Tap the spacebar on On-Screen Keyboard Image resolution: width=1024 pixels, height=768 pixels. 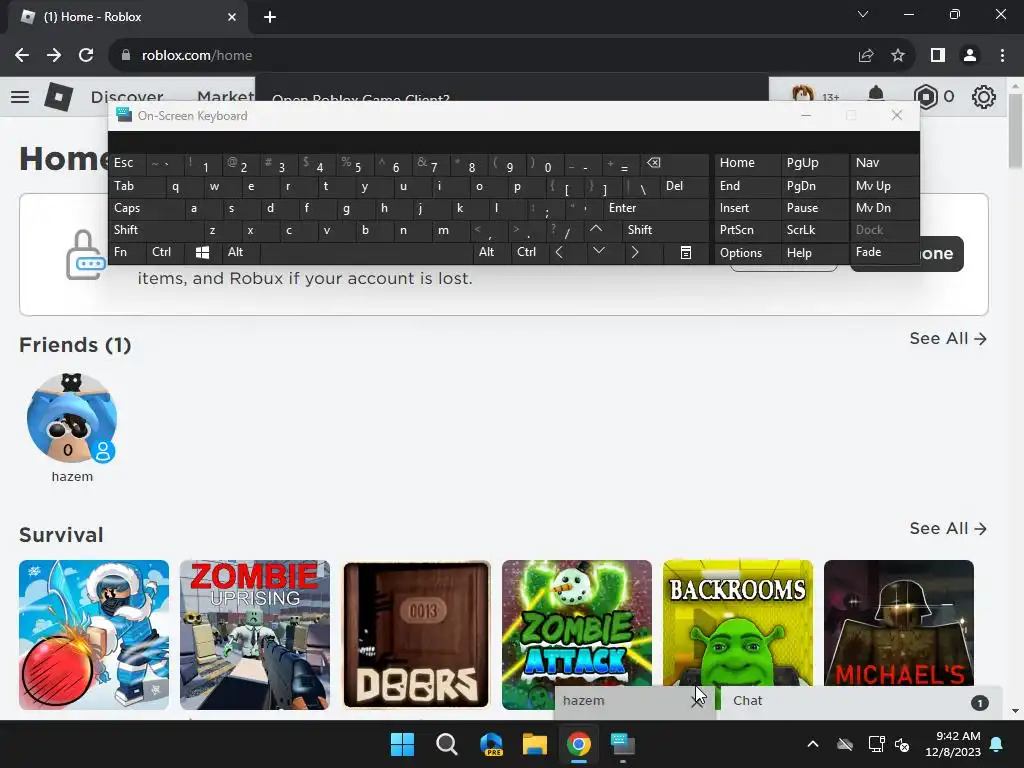click(x=366, y=252)
